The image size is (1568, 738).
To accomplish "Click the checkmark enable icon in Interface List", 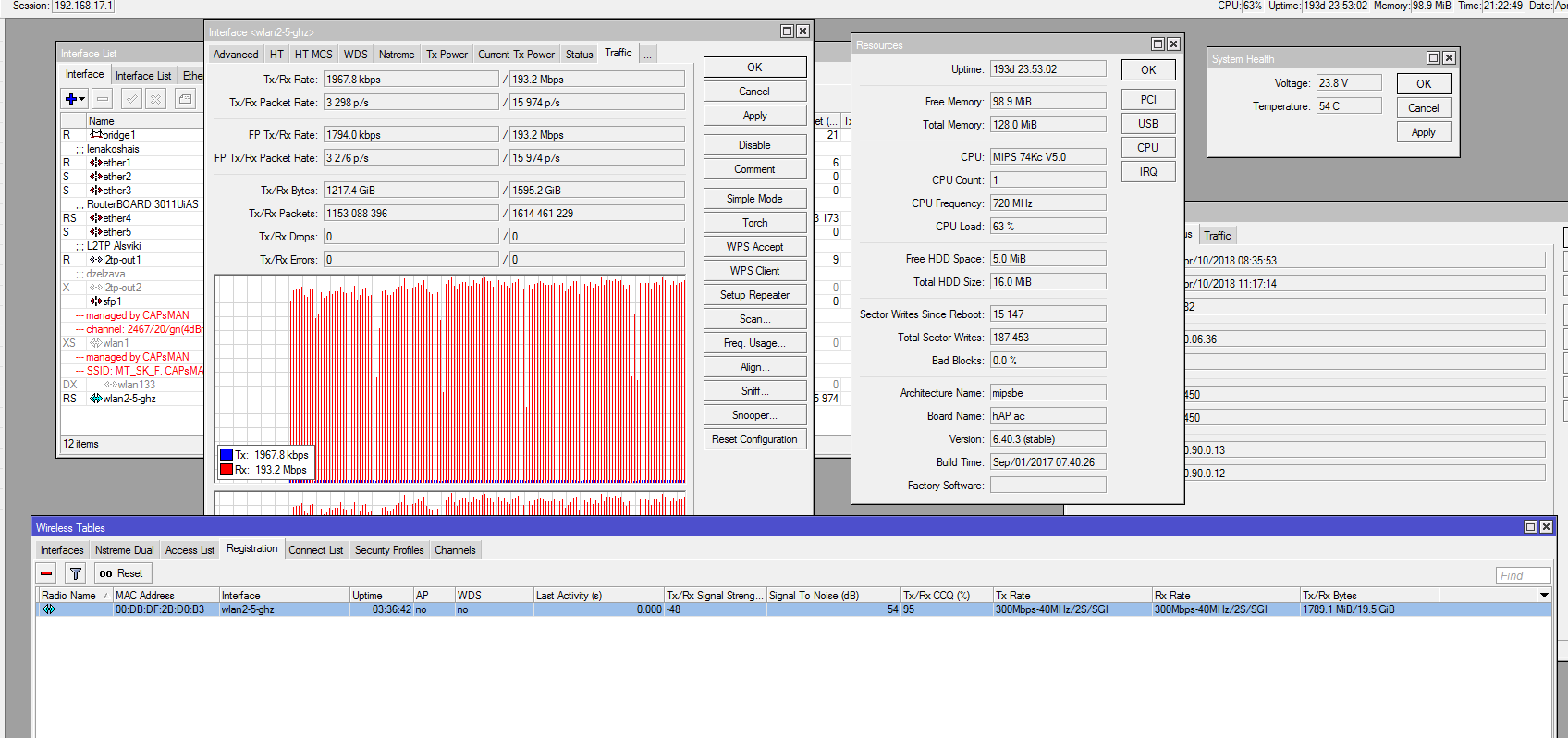I will [132, 99].
